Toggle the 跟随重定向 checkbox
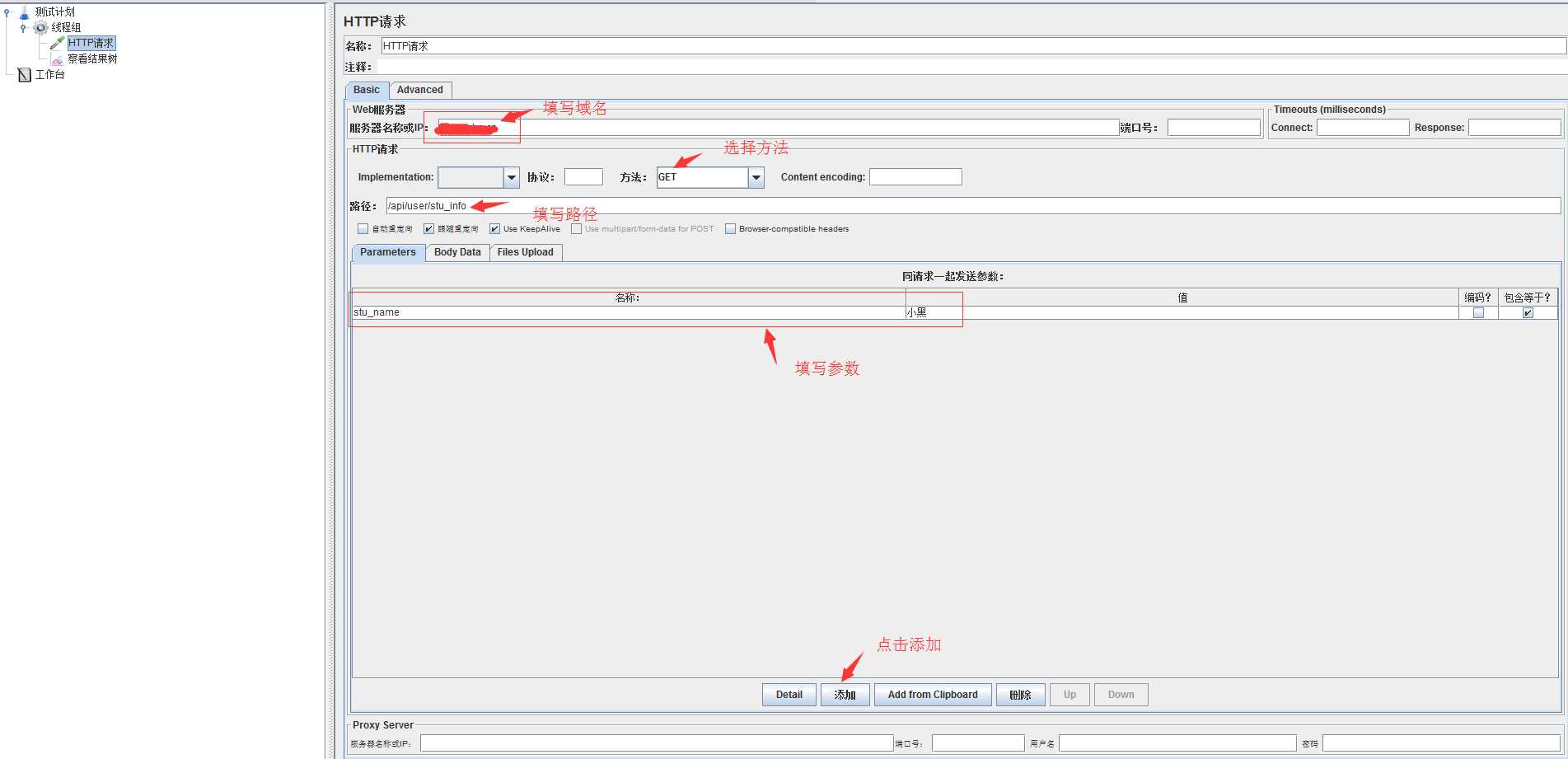The height and width of the screenshot is (759, 1568). pos(428,229)
